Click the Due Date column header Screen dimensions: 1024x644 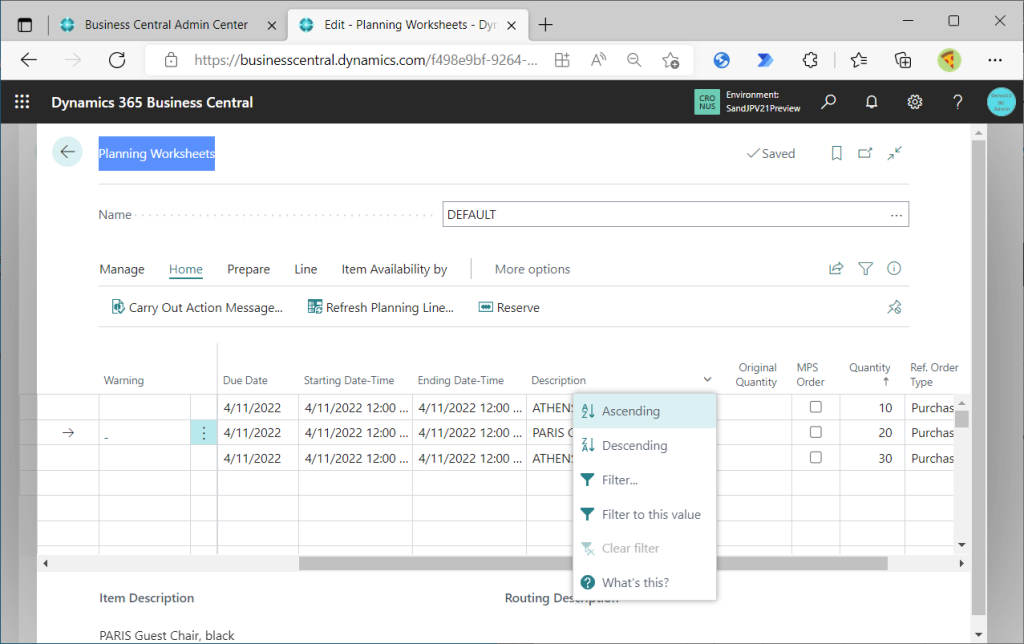pyautogui.click(x=245, y=380)
